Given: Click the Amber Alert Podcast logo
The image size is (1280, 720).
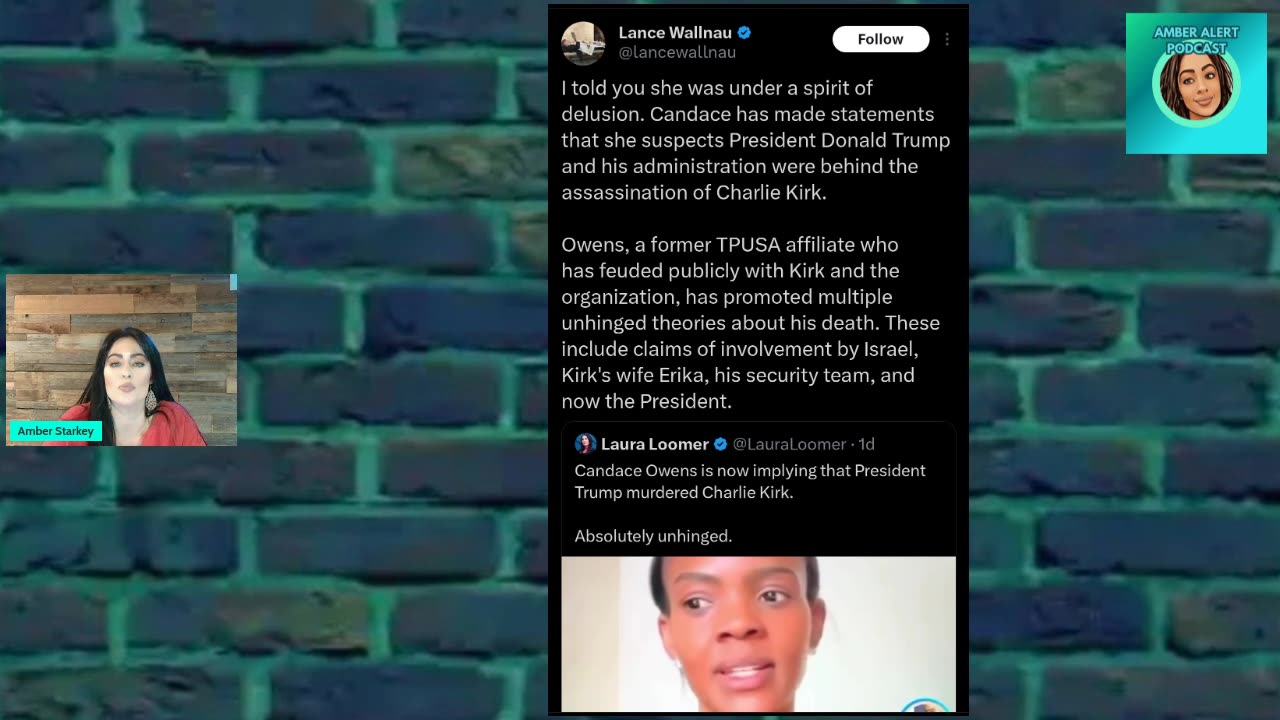Looking at the screenshot, I should 1196,84.
